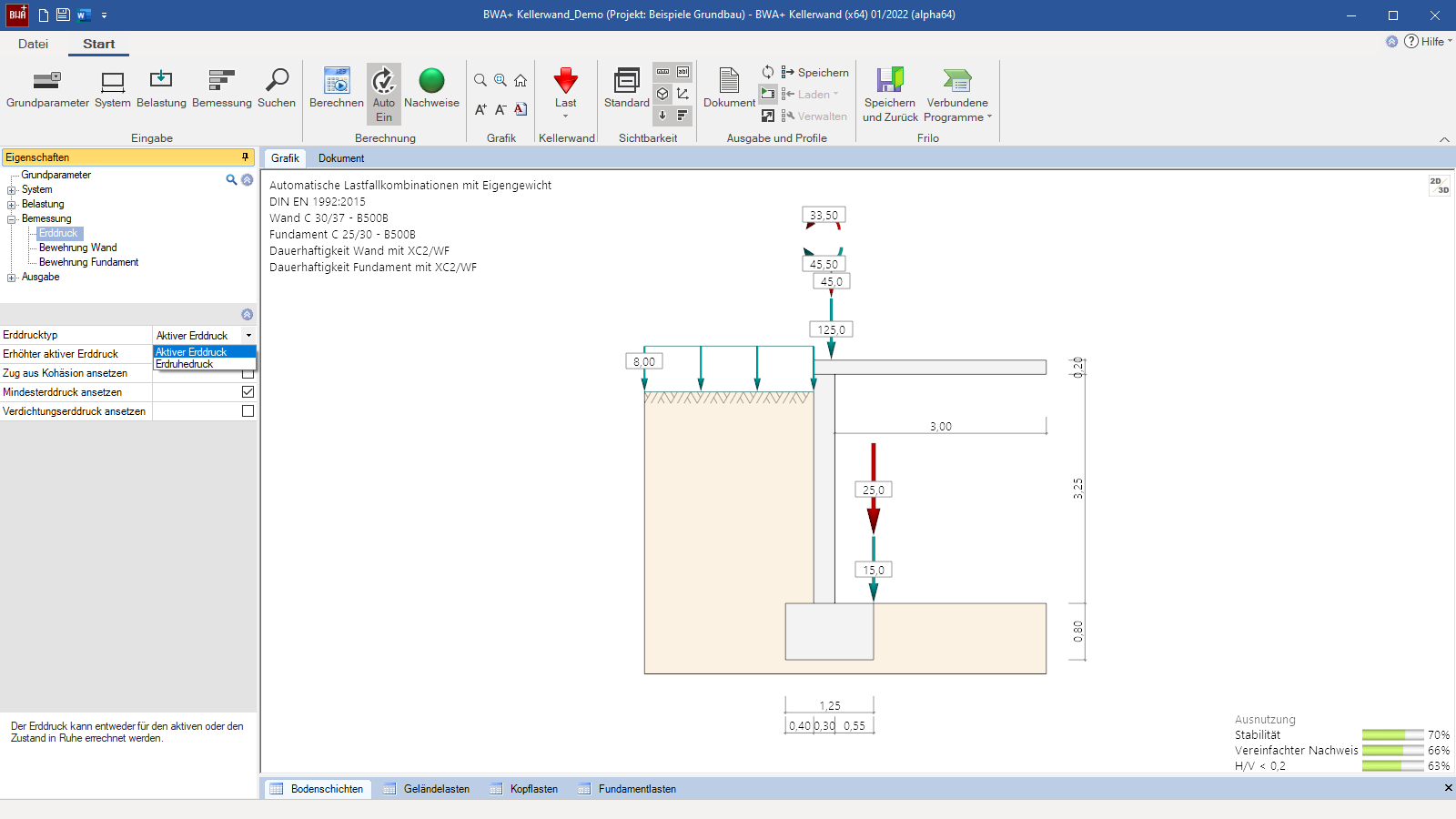Click the refresh arrows icon in Ausgabe group
This screenshot has width=1456, height=819.
(x=768, y=72)
